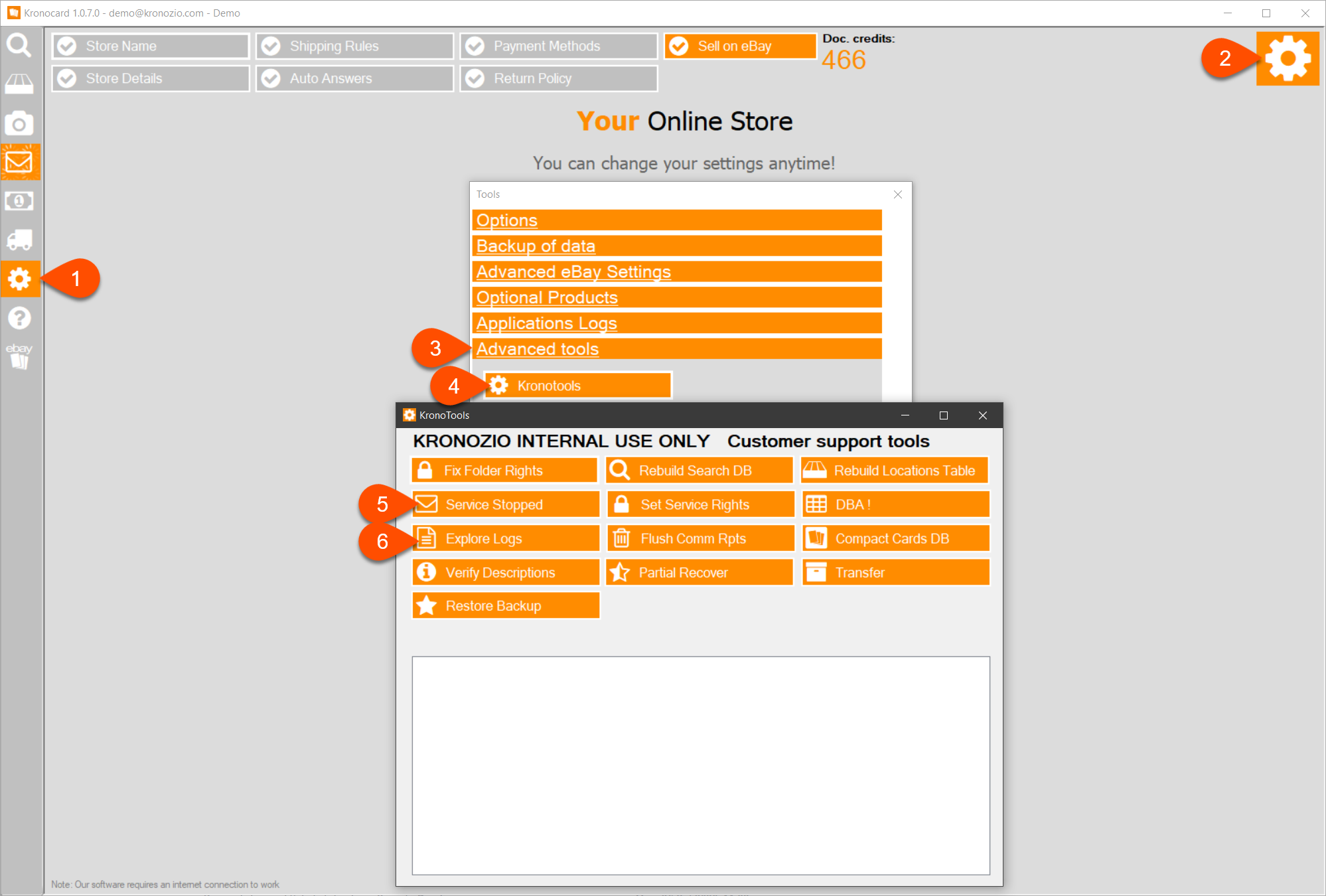The image size is (1326, 896).
Task: Click the large orange gear tools button
Action: point(1288,58)
